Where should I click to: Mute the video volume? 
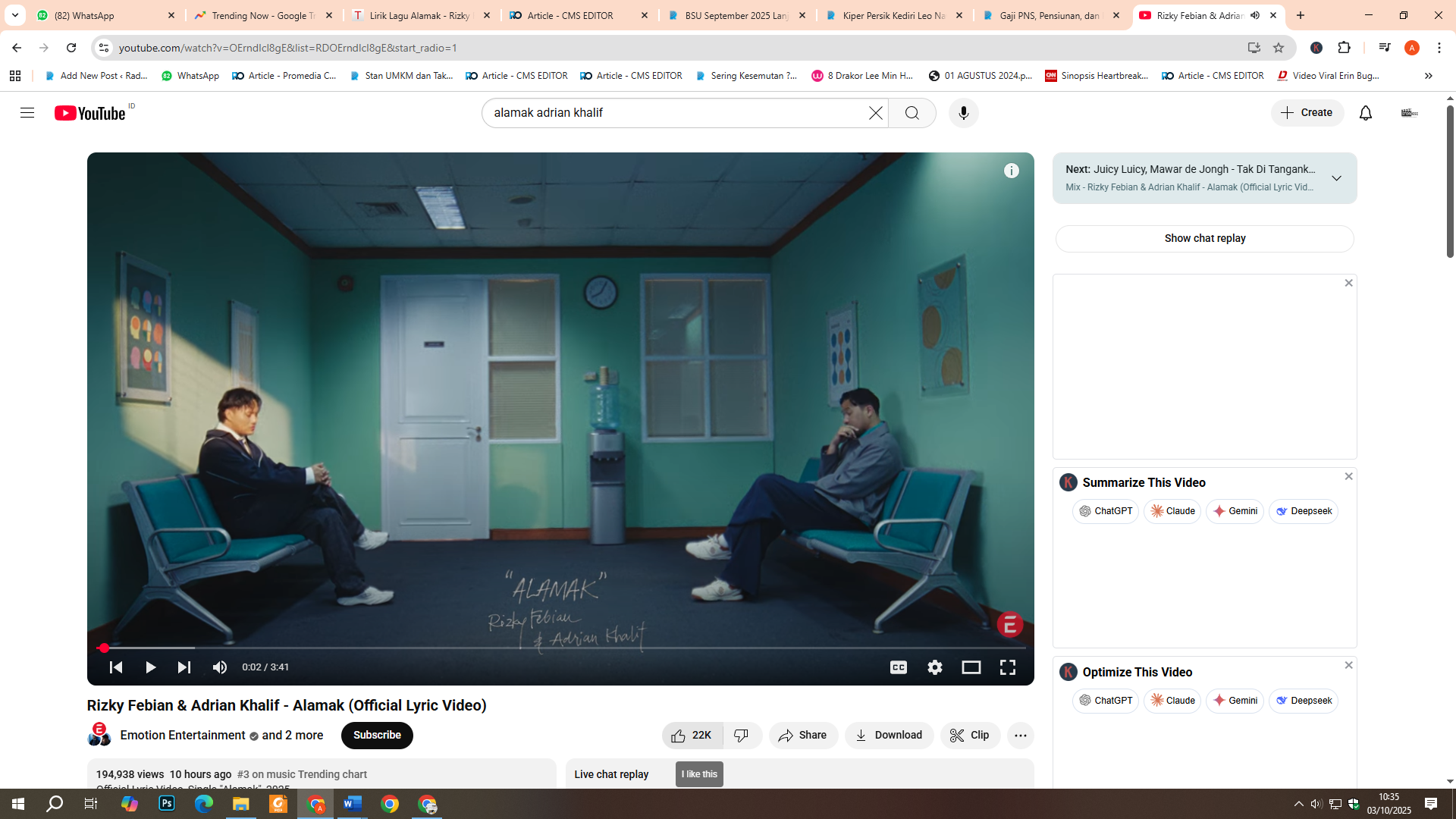220,667
